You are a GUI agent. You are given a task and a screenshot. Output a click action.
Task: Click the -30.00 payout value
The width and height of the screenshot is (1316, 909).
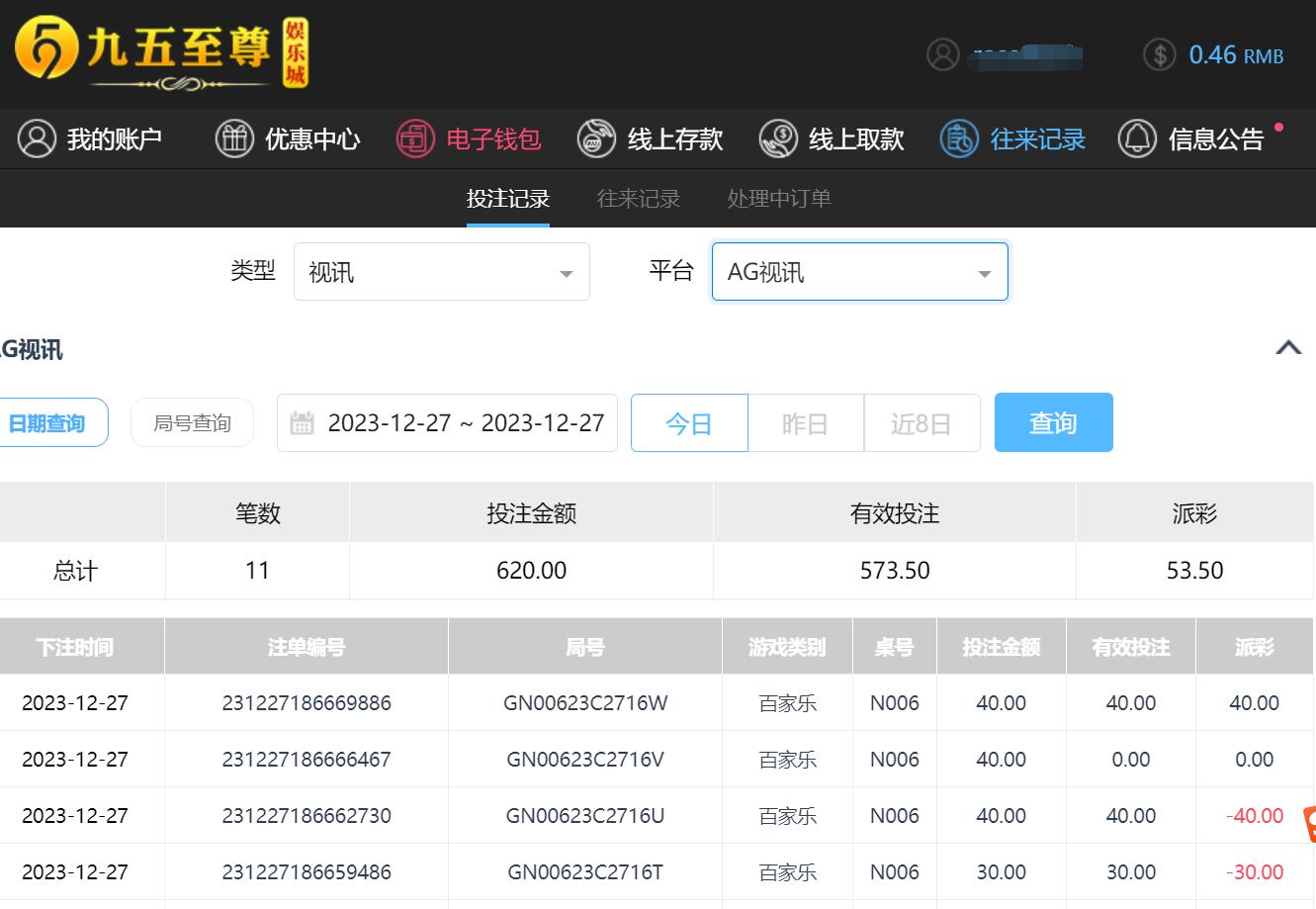click(x=1255, y=872)
